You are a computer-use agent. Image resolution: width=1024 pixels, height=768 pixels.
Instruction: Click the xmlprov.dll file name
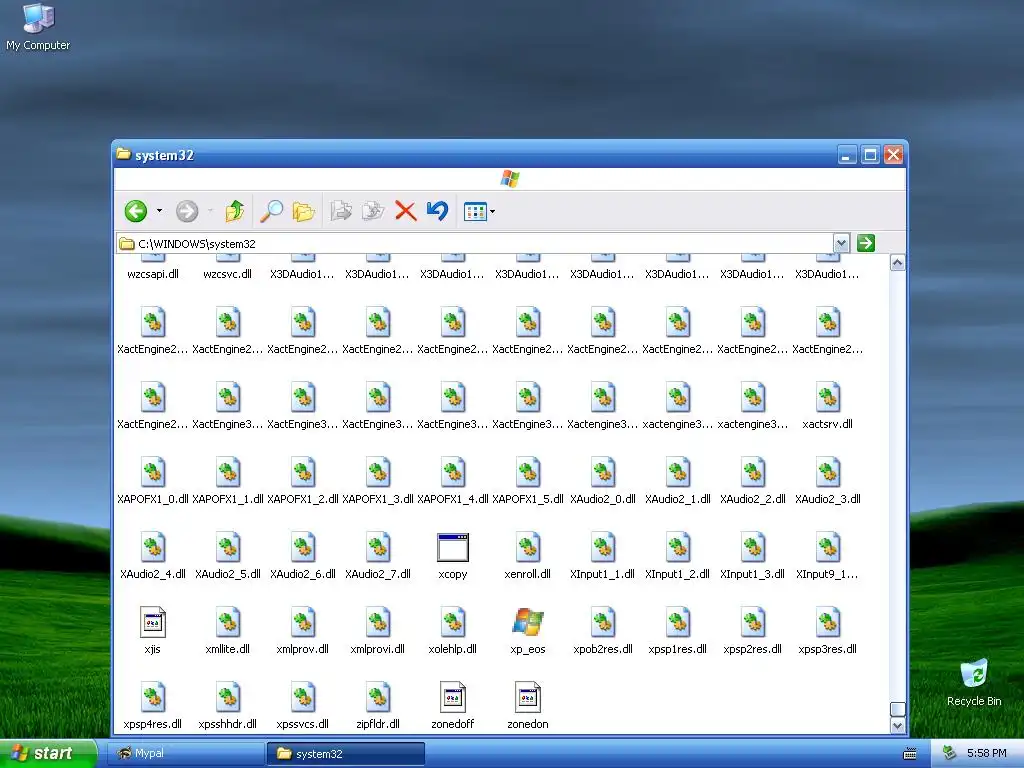pos(302,649)
